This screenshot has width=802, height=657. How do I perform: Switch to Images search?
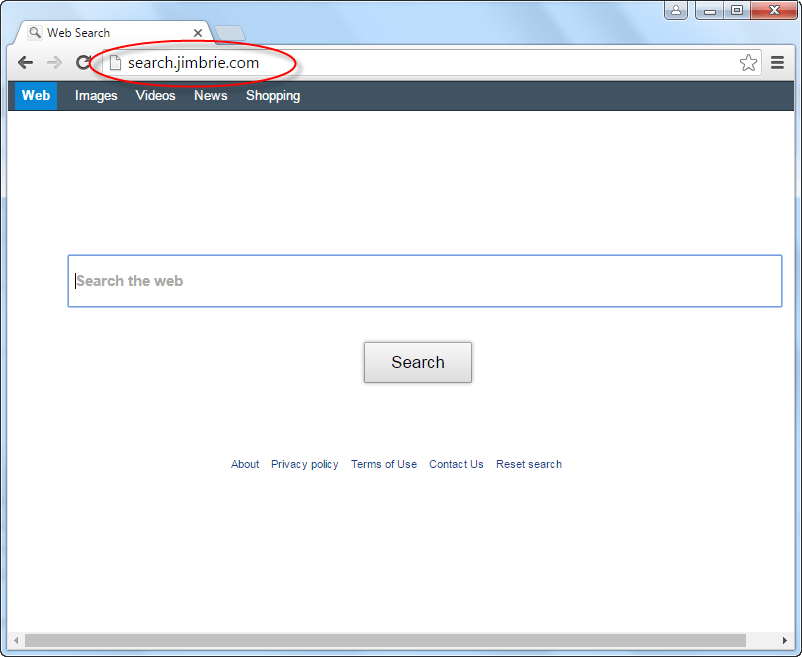[x=96, y=96]
